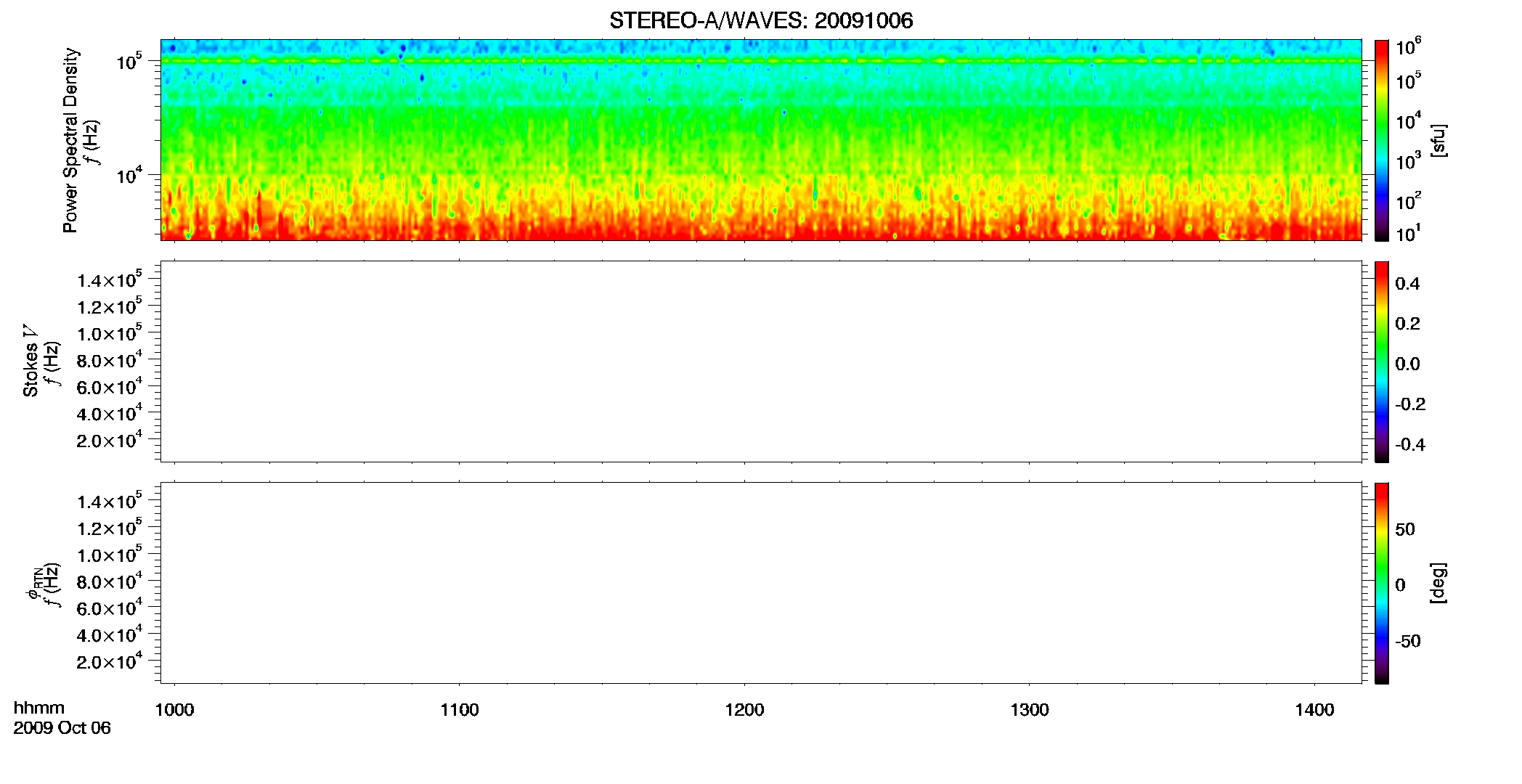Click the 2.0×10^4 tick in phi RTN panel
The height and width of the screenshot is (784, 1522).
pos(110,661)
